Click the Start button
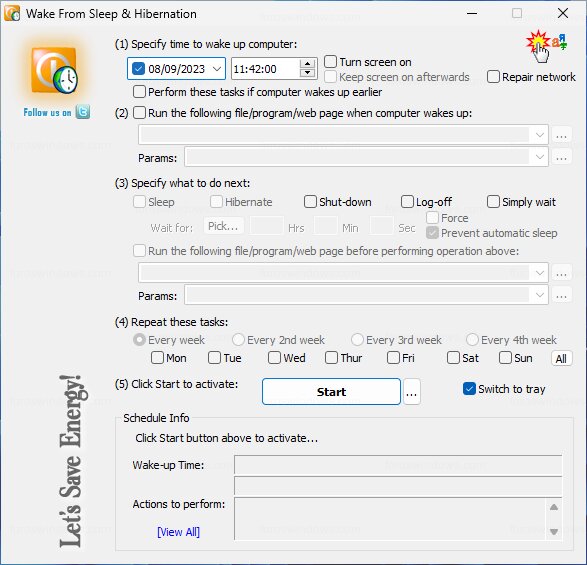This screenshot has width=587, height=565. [331, 392]
